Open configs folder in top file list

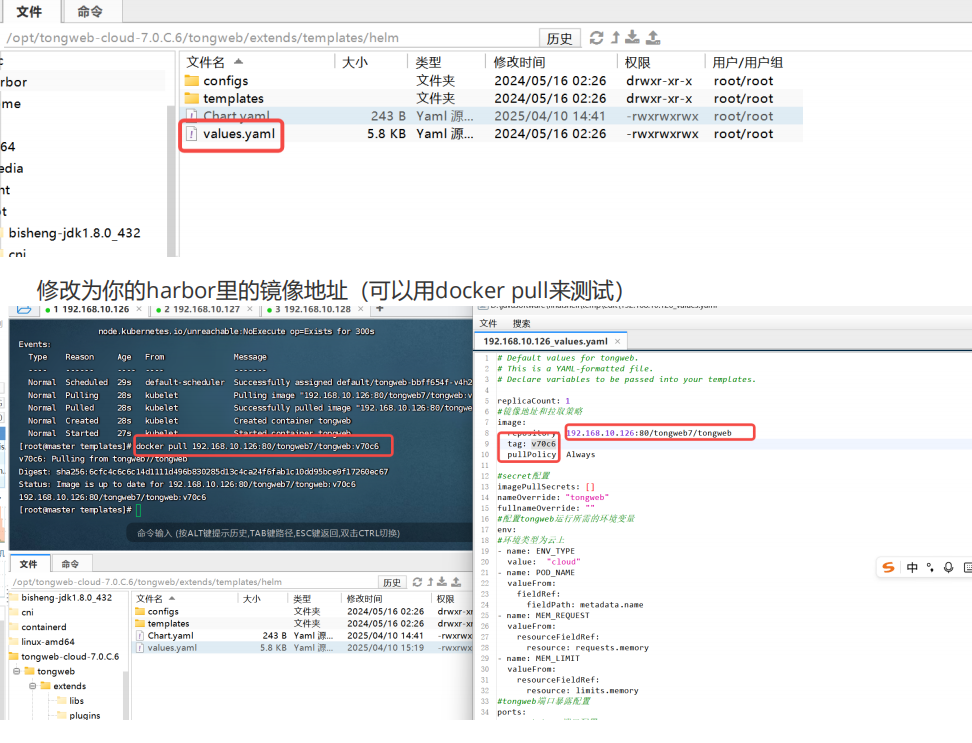(x=226, y=81)
